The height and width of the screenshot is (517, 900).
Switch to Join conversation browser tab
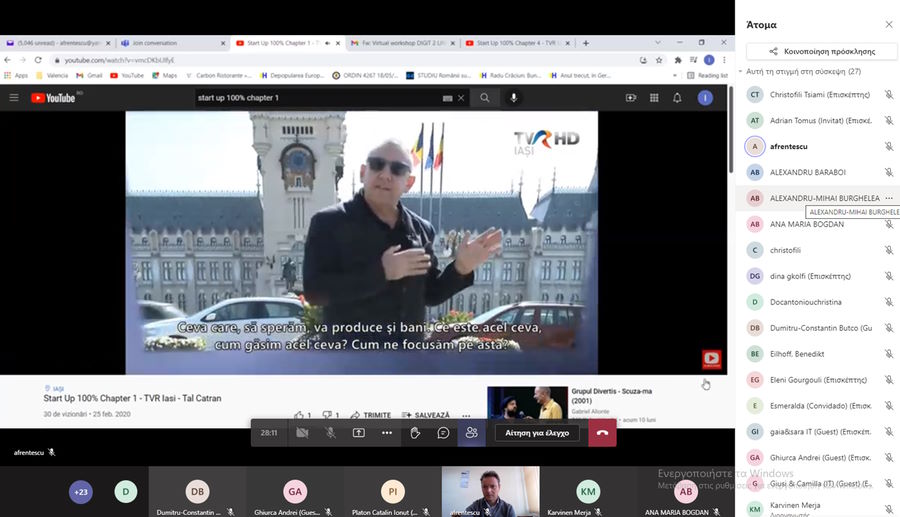(172, 43)
